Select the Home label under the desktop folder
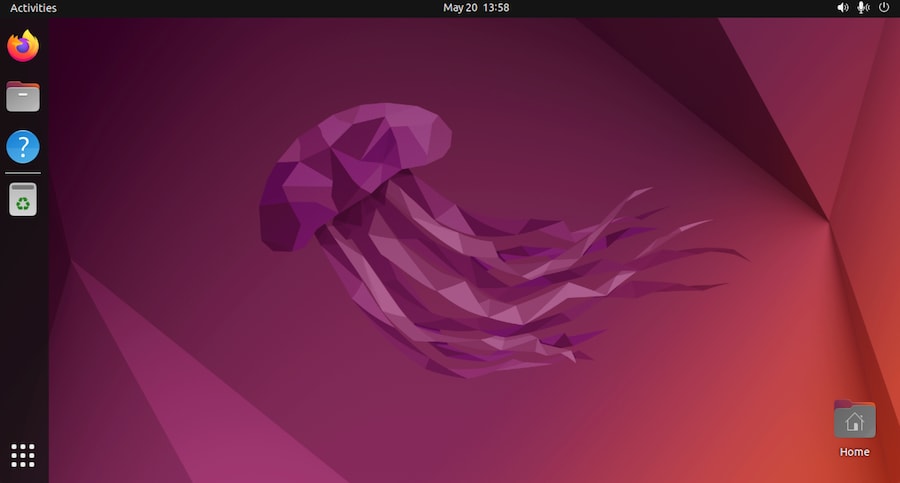900x483 pixels. 855,452
